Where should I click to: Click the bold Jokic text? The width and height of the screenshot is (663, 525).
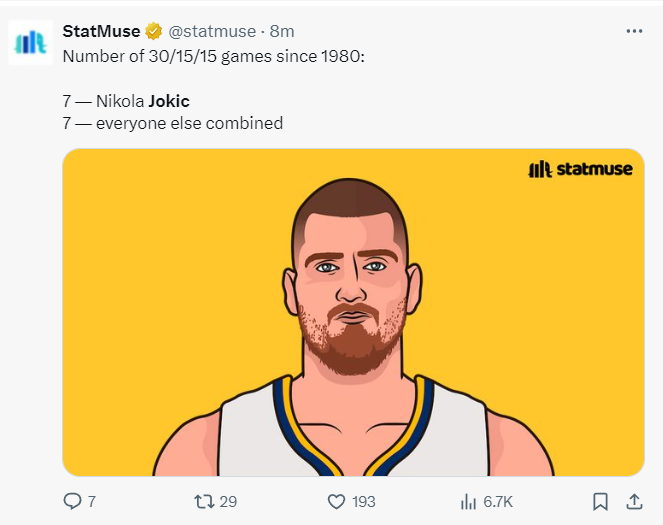(169, 101)
